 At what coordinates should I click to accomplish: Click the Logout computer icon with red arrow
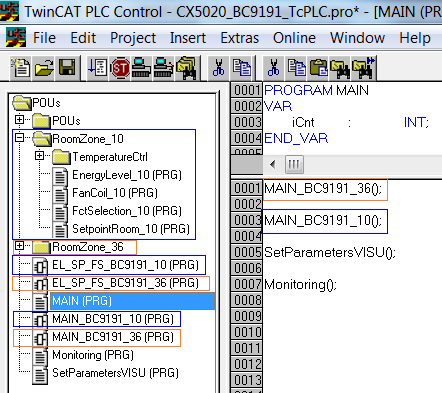pyautogui.click(x=164, y=68)
